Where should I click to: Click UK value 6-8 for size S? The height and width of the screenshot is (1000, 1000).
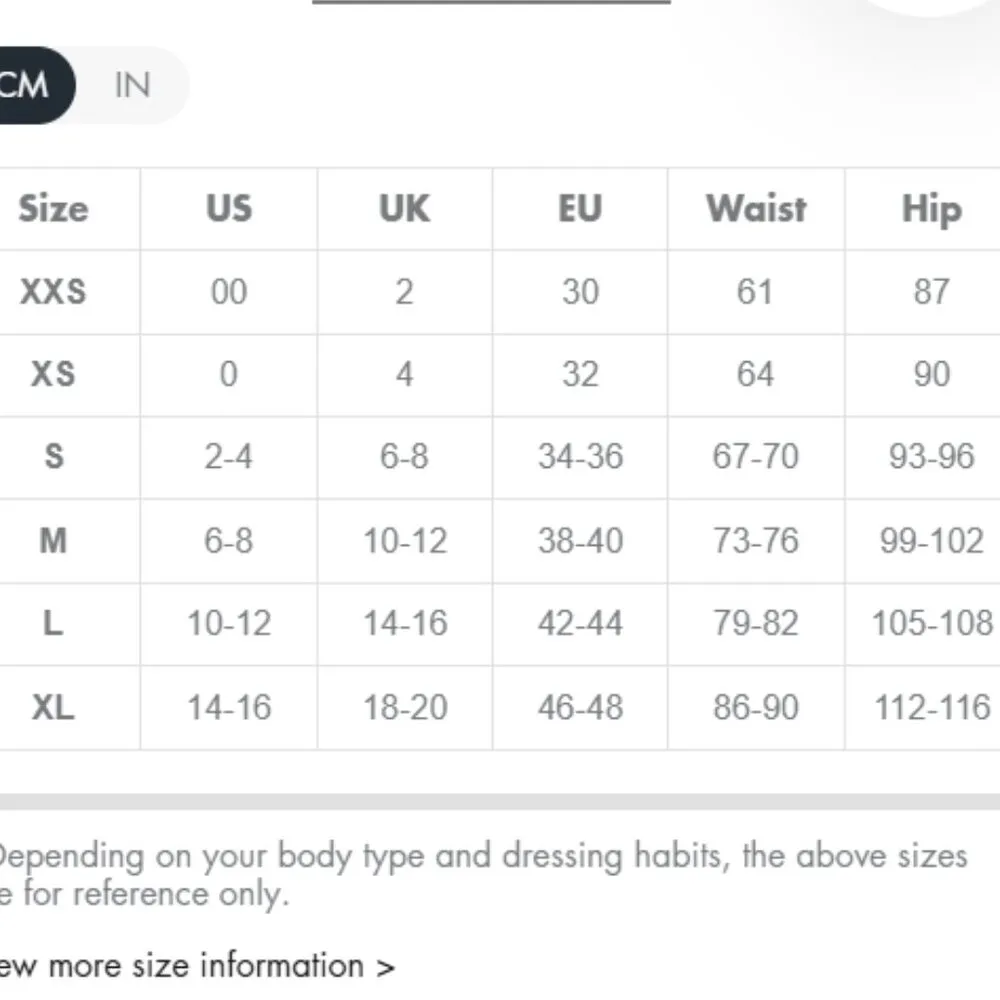[404, 457]
